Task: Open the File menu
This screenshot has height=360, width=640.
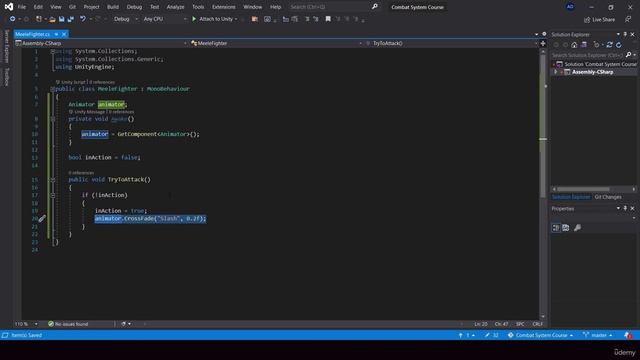Action: (22, 7)
